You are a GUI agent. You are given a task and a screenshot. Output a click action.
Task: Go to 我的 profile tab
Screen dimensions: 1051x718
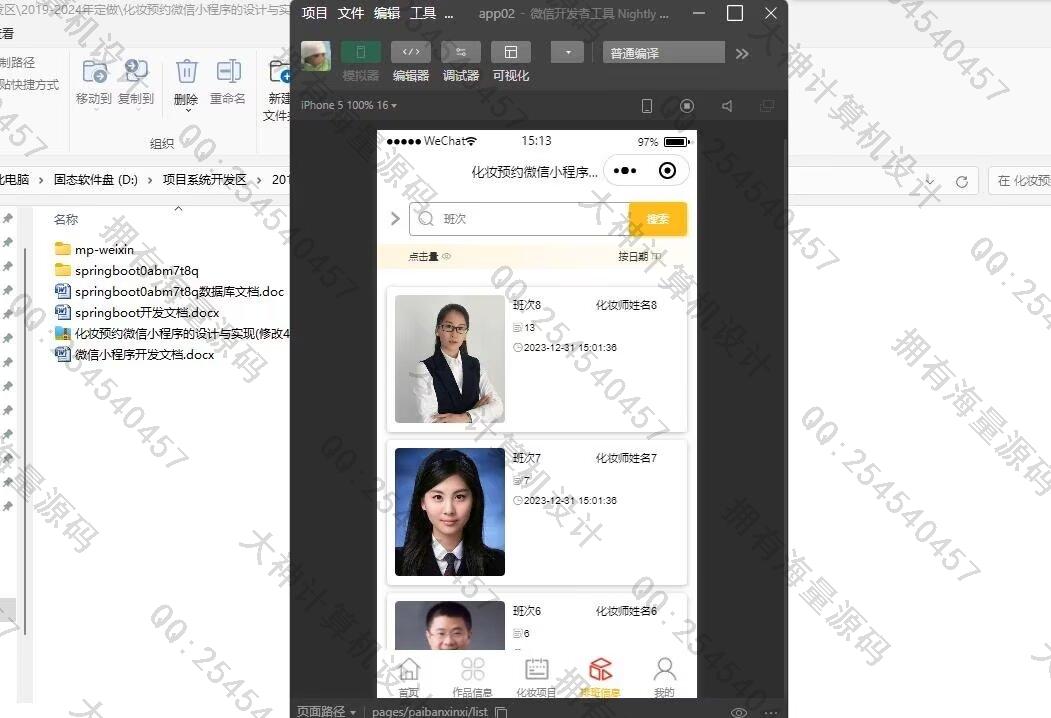[x=664, y=677]
